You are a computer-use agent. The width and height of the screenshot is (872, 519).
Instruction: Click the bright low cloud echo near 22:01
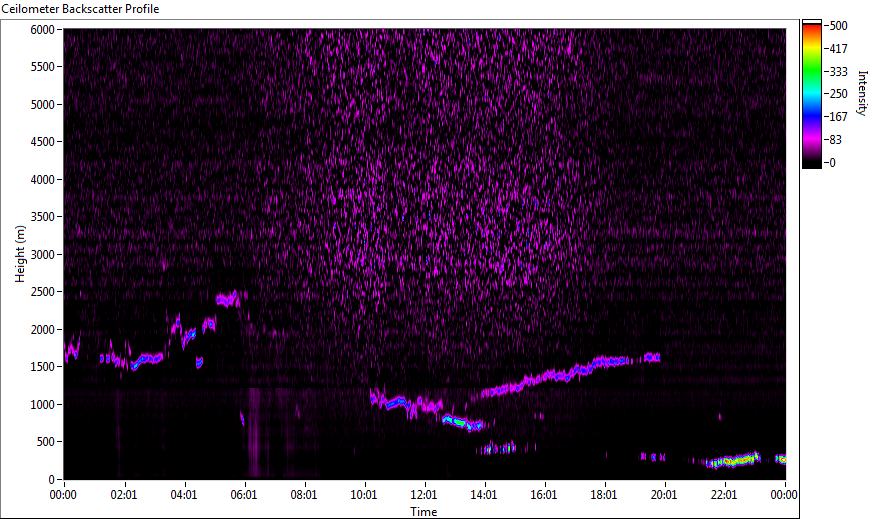click(x=733, y=461)
